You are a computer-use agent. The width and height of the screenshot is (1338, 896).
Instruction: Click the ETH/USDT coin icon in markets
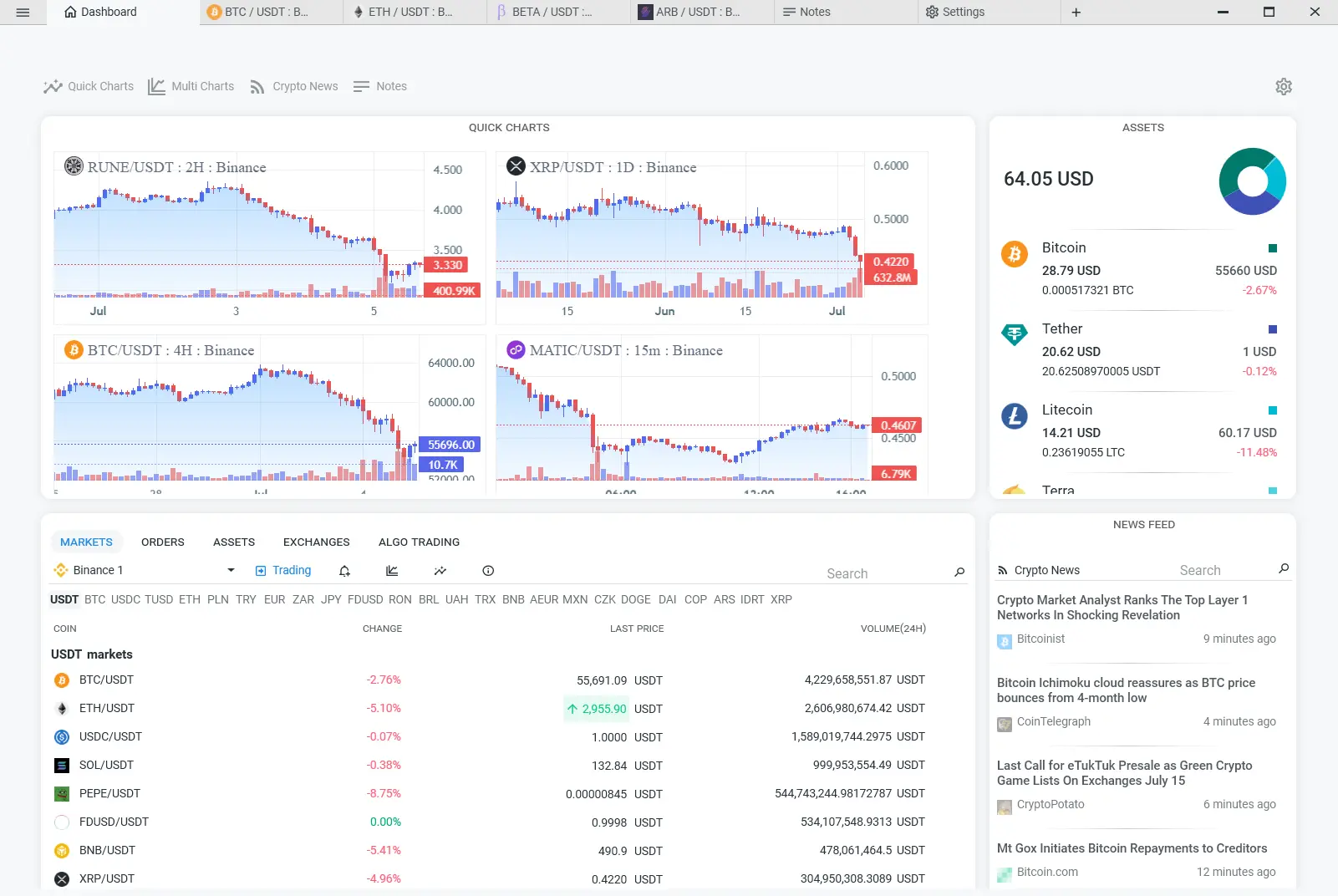pos(62,709)
